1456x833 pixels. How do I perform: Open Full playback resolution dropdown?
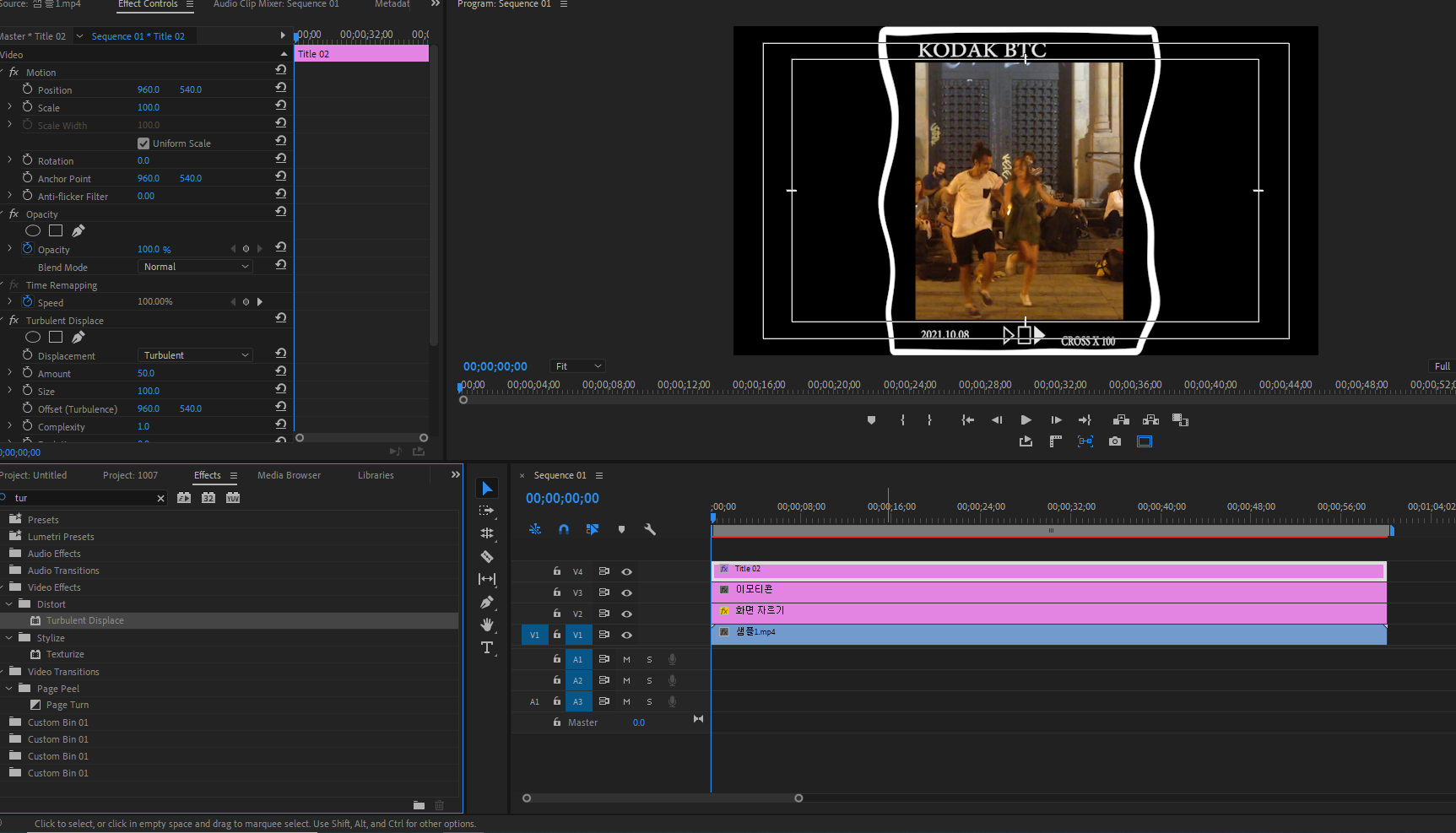click(1442, 366)
